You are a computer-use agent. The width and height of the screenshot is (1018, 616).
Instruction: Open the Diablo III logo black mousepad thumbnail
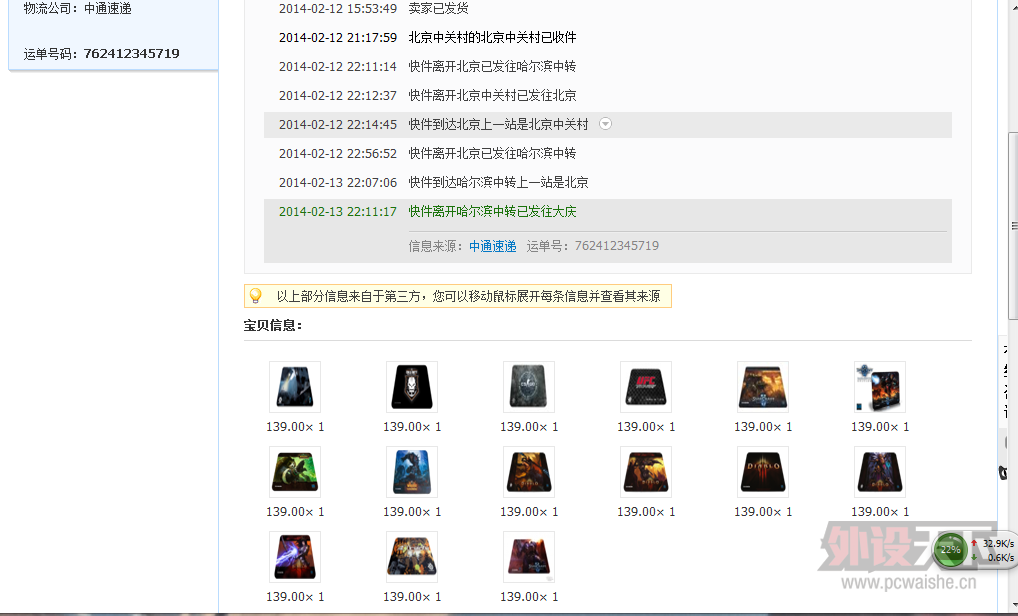pyautogui.click(x=763, y=472)
